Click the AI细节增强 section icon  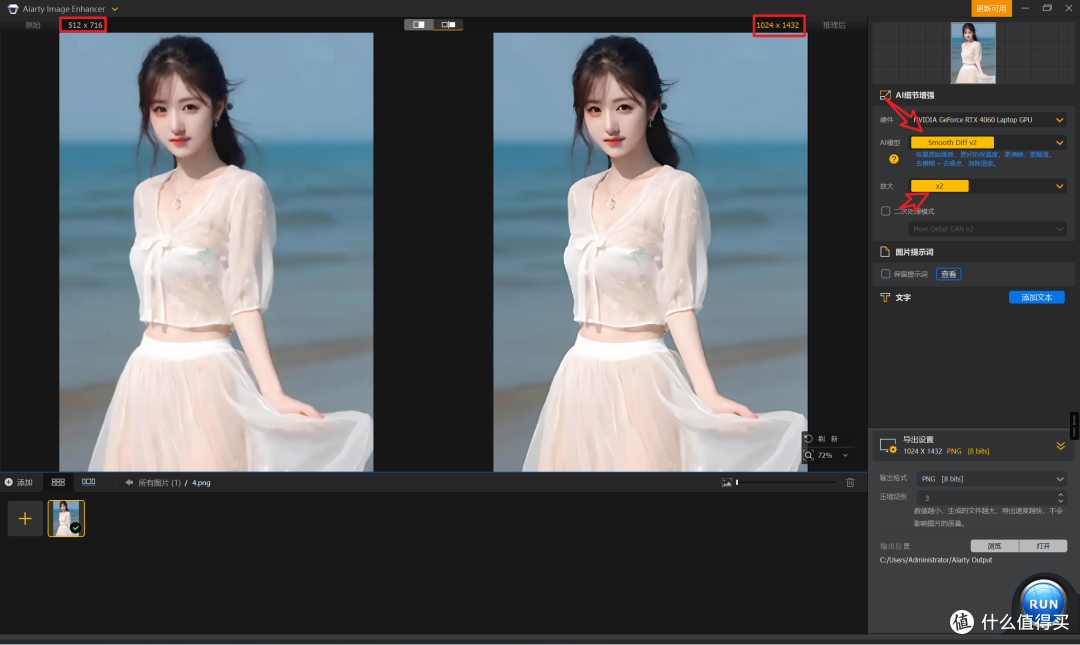pos(885,95)
